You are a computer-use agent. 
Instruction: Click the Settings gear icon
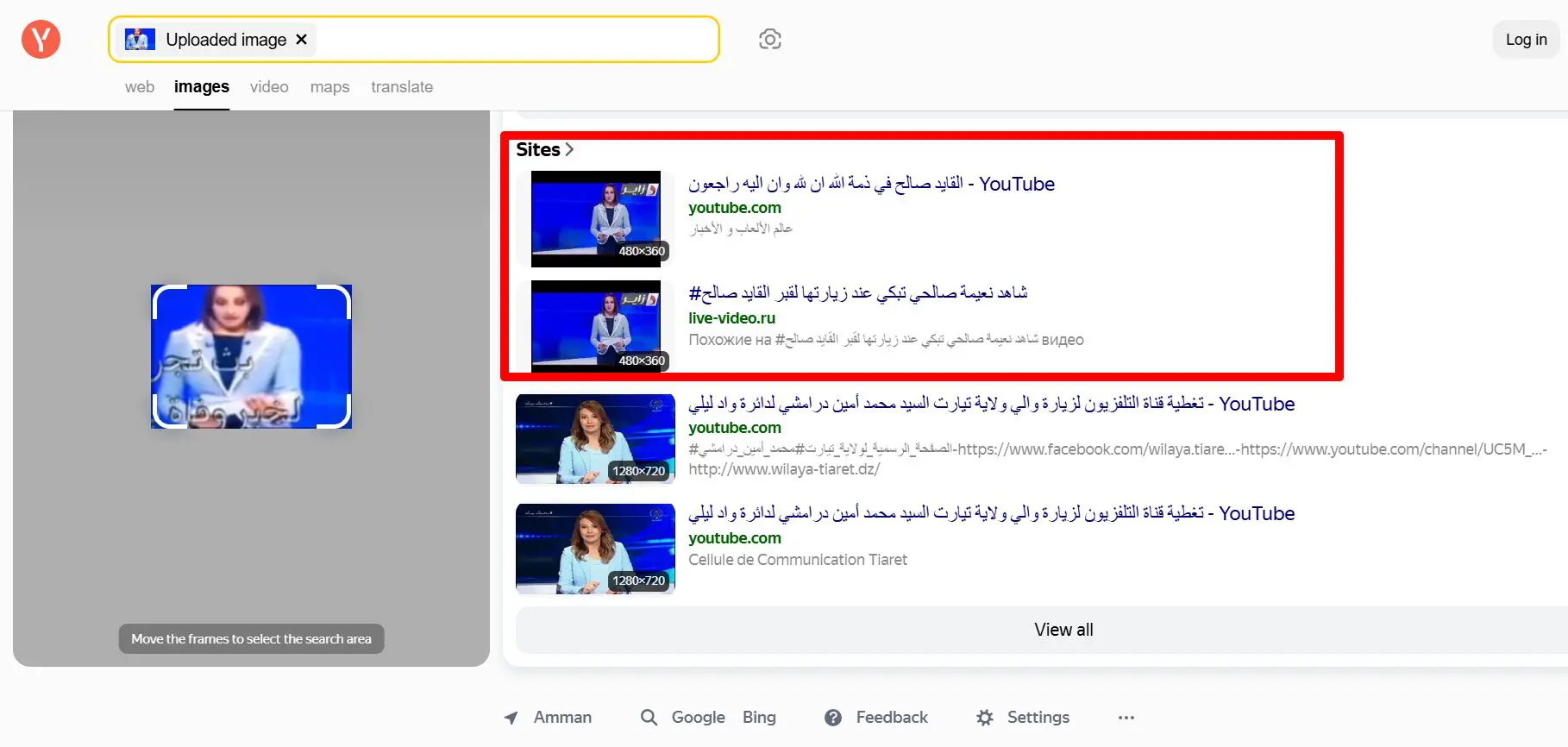coord(985,718)
